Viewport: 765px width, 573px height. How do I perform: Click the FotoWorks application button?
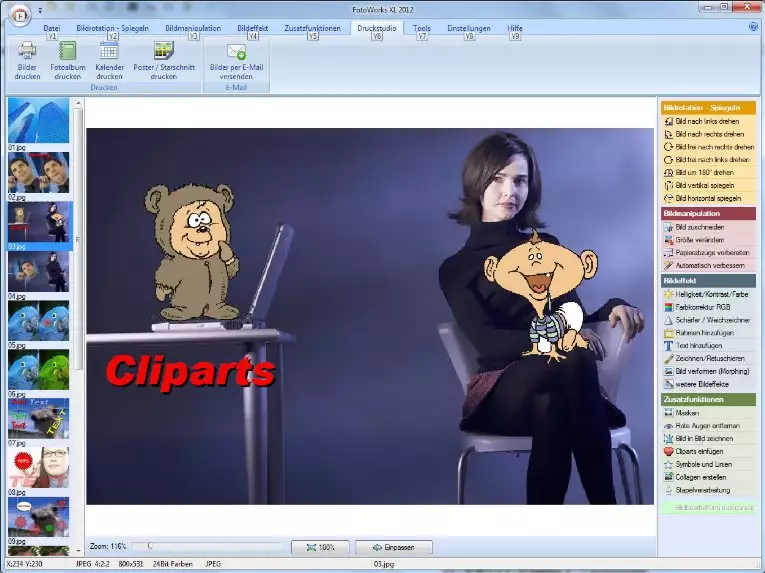[18, 14]
